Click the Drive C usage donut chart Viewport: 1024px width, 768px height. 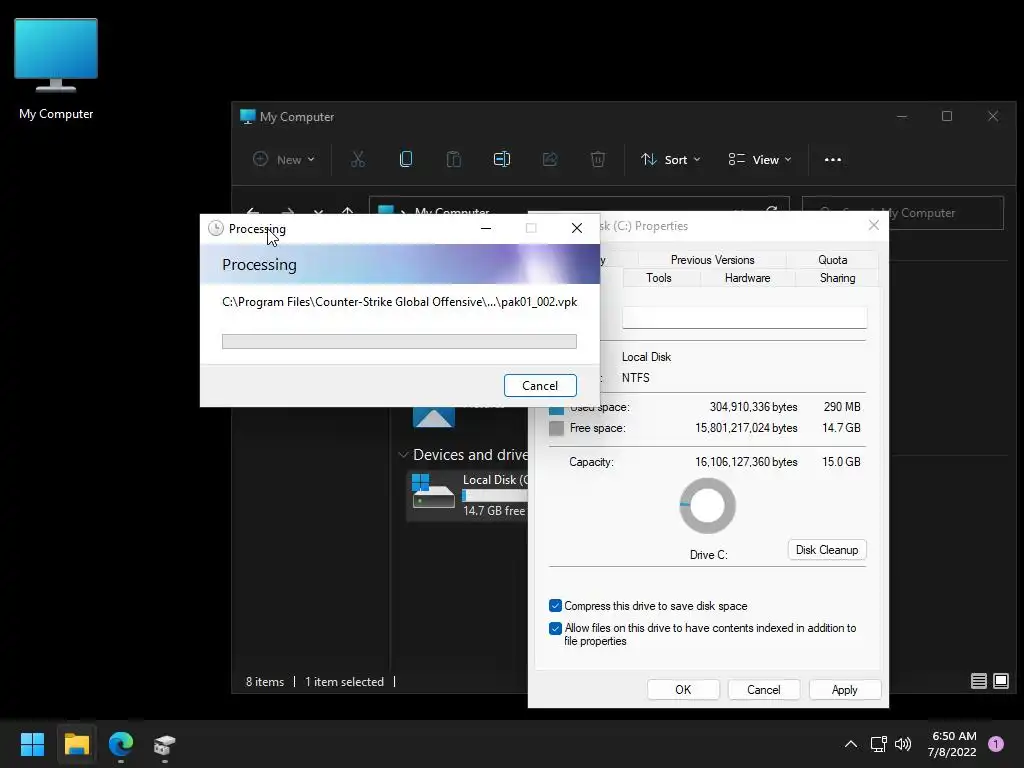(707, 505)
